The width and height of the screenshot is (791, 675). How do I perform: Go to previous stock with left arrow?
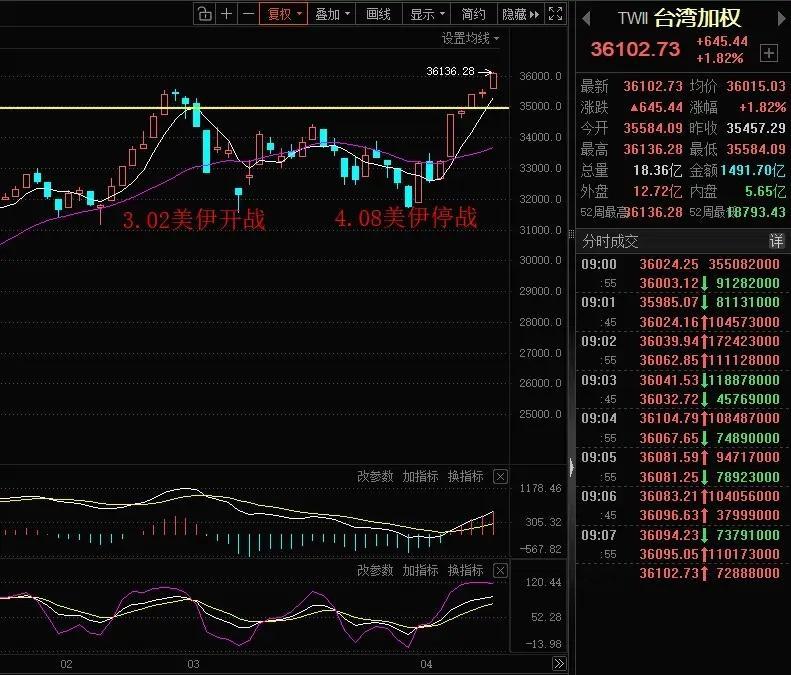(x=586, y=19)
